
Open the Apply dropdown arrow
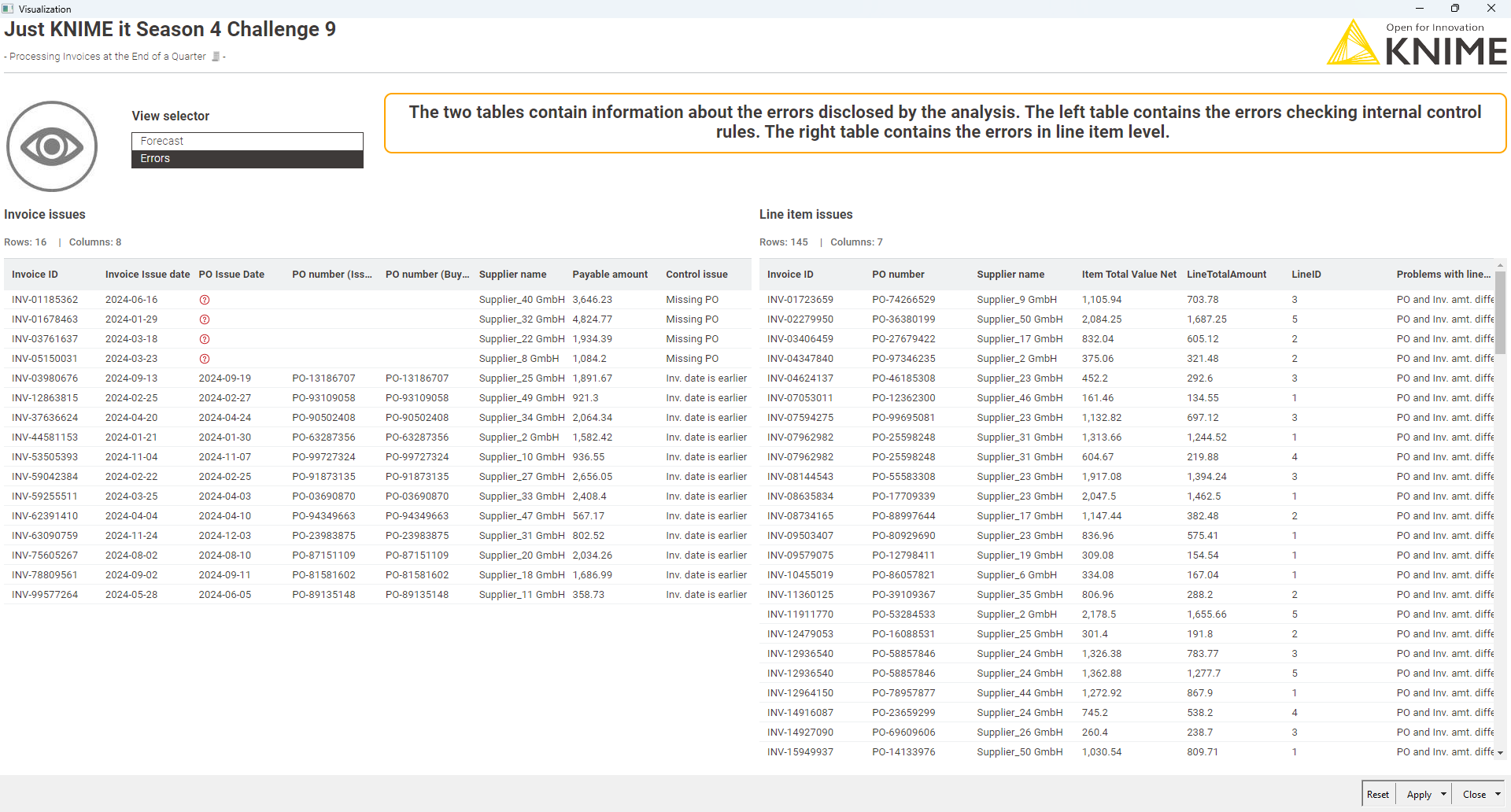[1443, 795]
